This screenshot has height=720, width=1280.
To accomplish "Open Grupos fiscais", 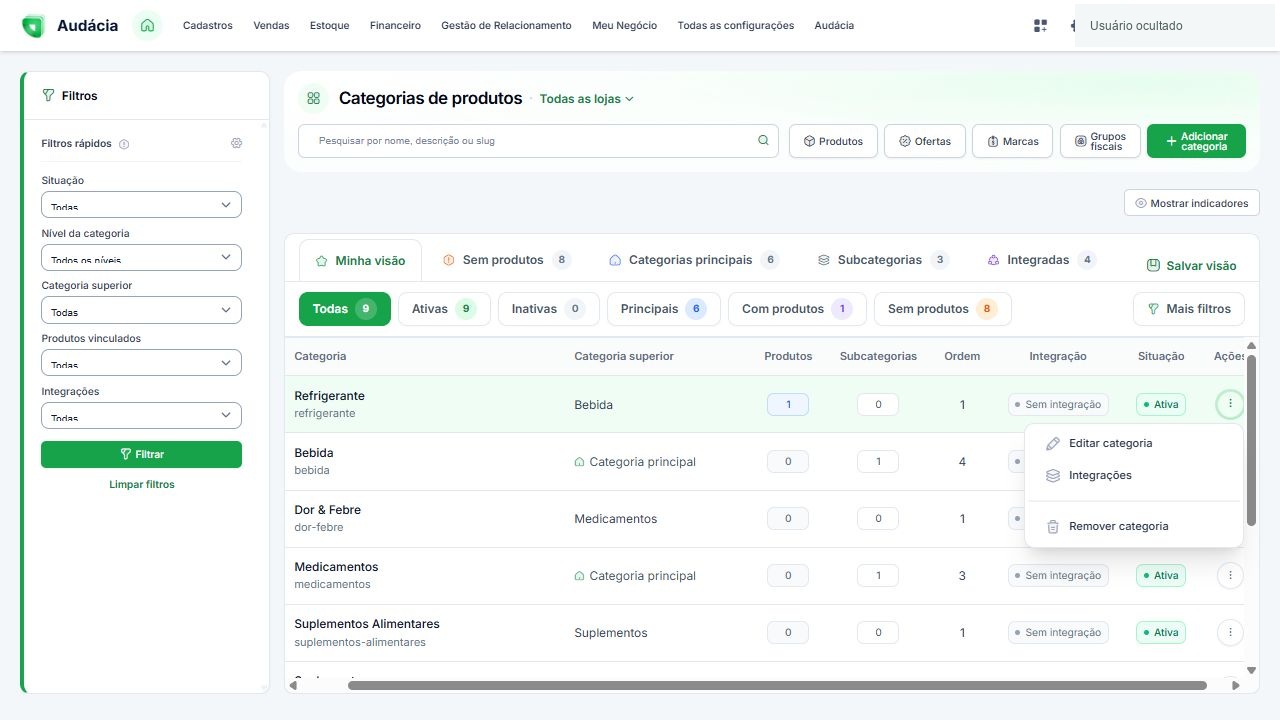I will pyautogui.click(x=1100, y=141).
